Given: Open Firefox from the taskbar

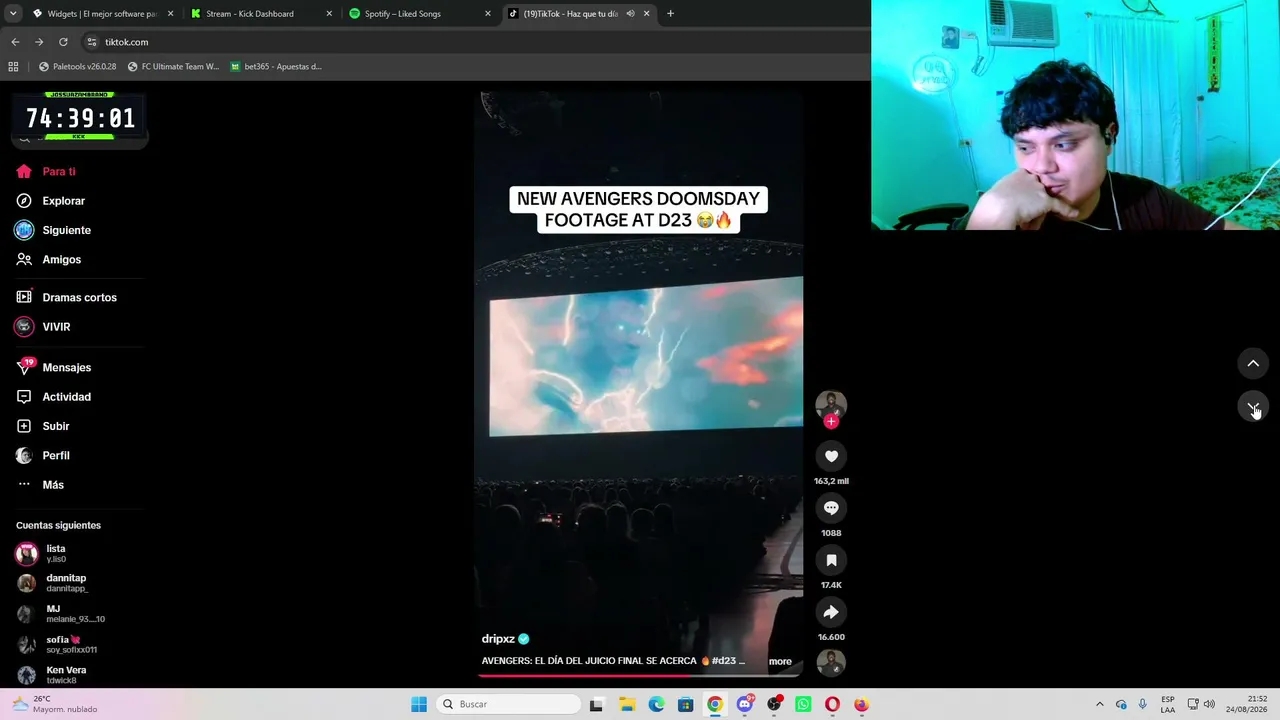Looking at the screenshot, I should coord(861,704).
